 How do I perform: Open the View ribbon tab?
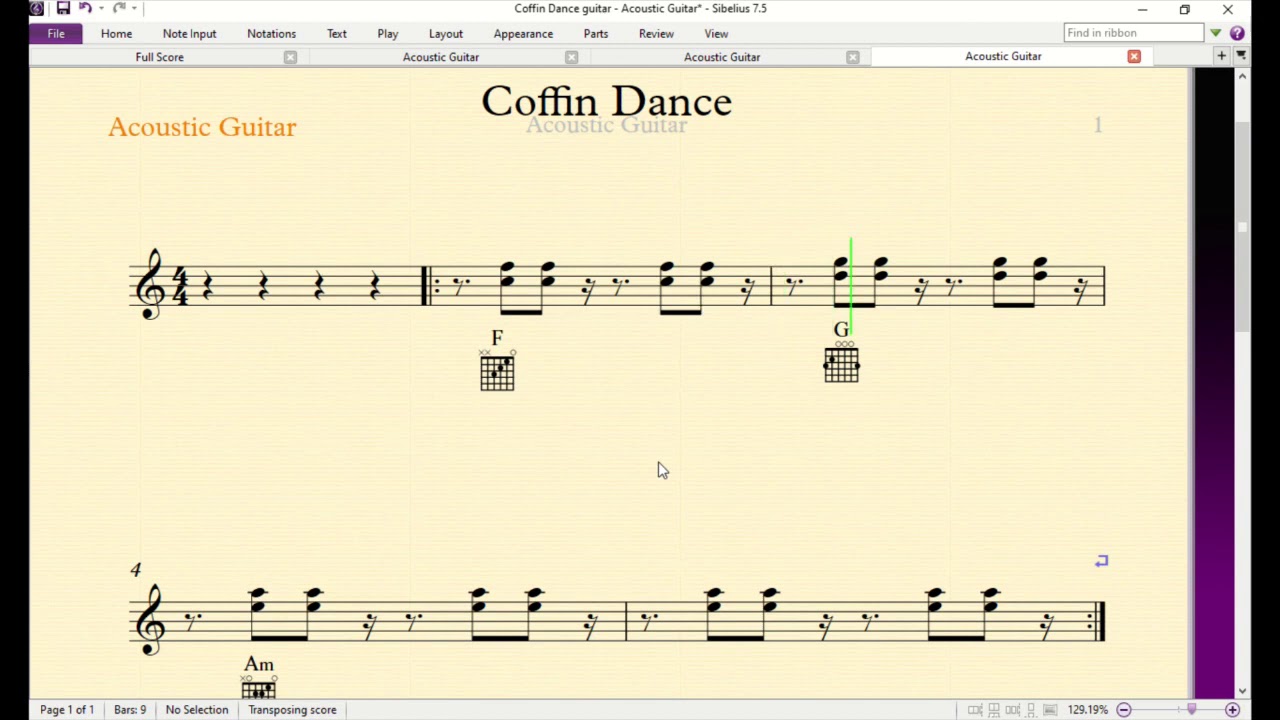716,34
